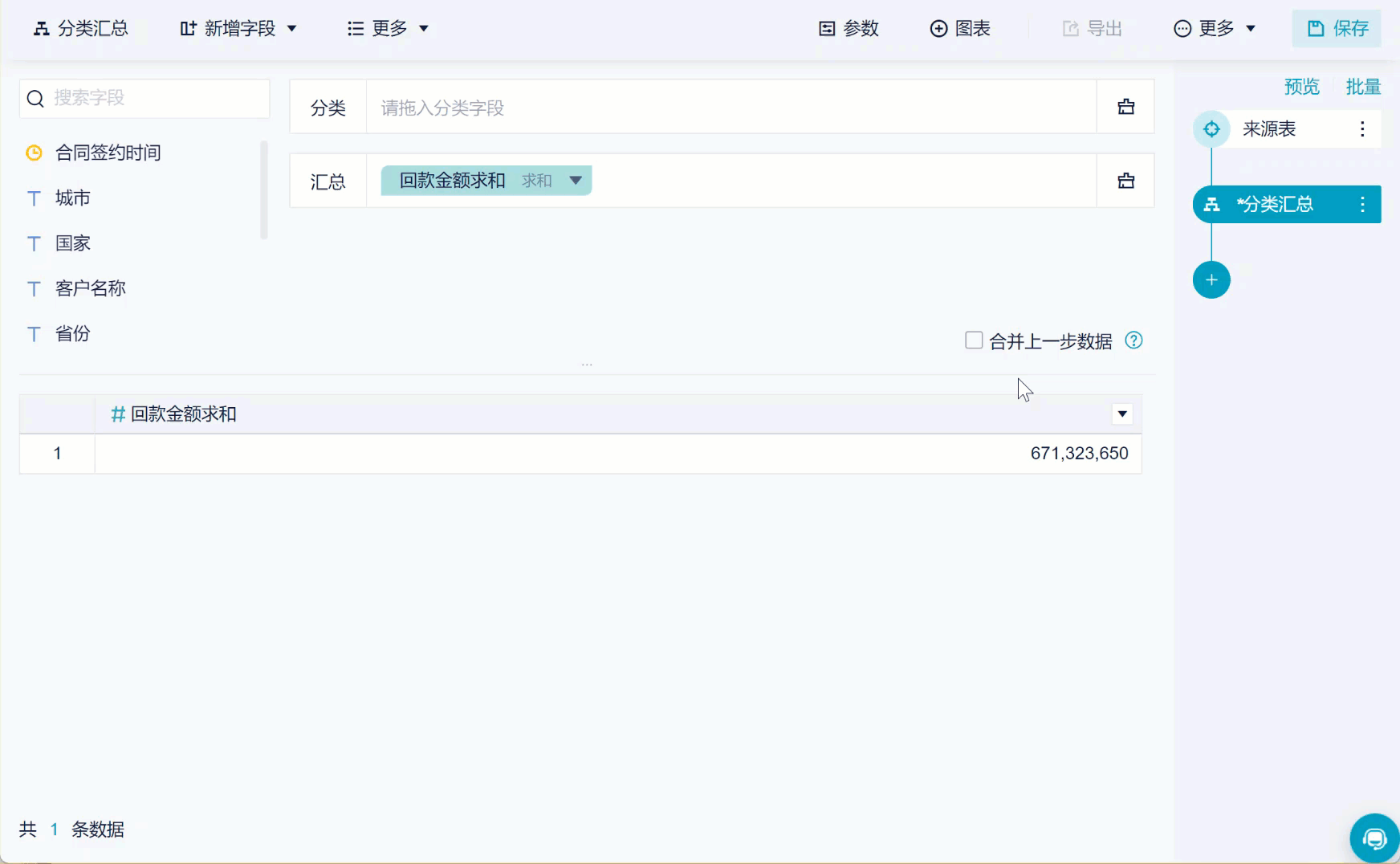This screenshot has width=1400, height=864.
Task: Expand the 回款金额求和 column header dropdown
Action: click(x=1122, y=414)
